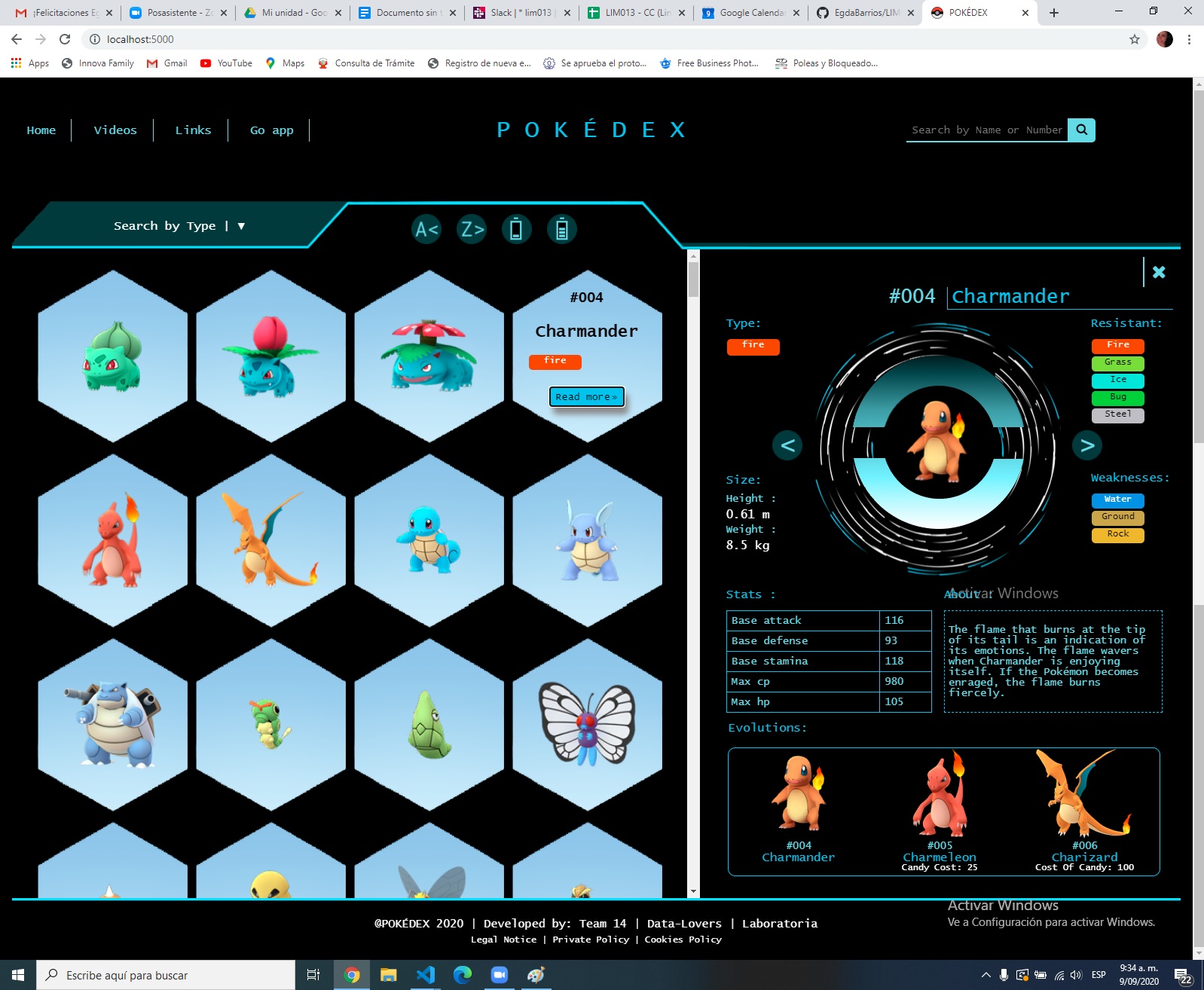Select the Bulbasaur hexagon card
Viewport: 1204px width, 990px height.
point(112,356)
